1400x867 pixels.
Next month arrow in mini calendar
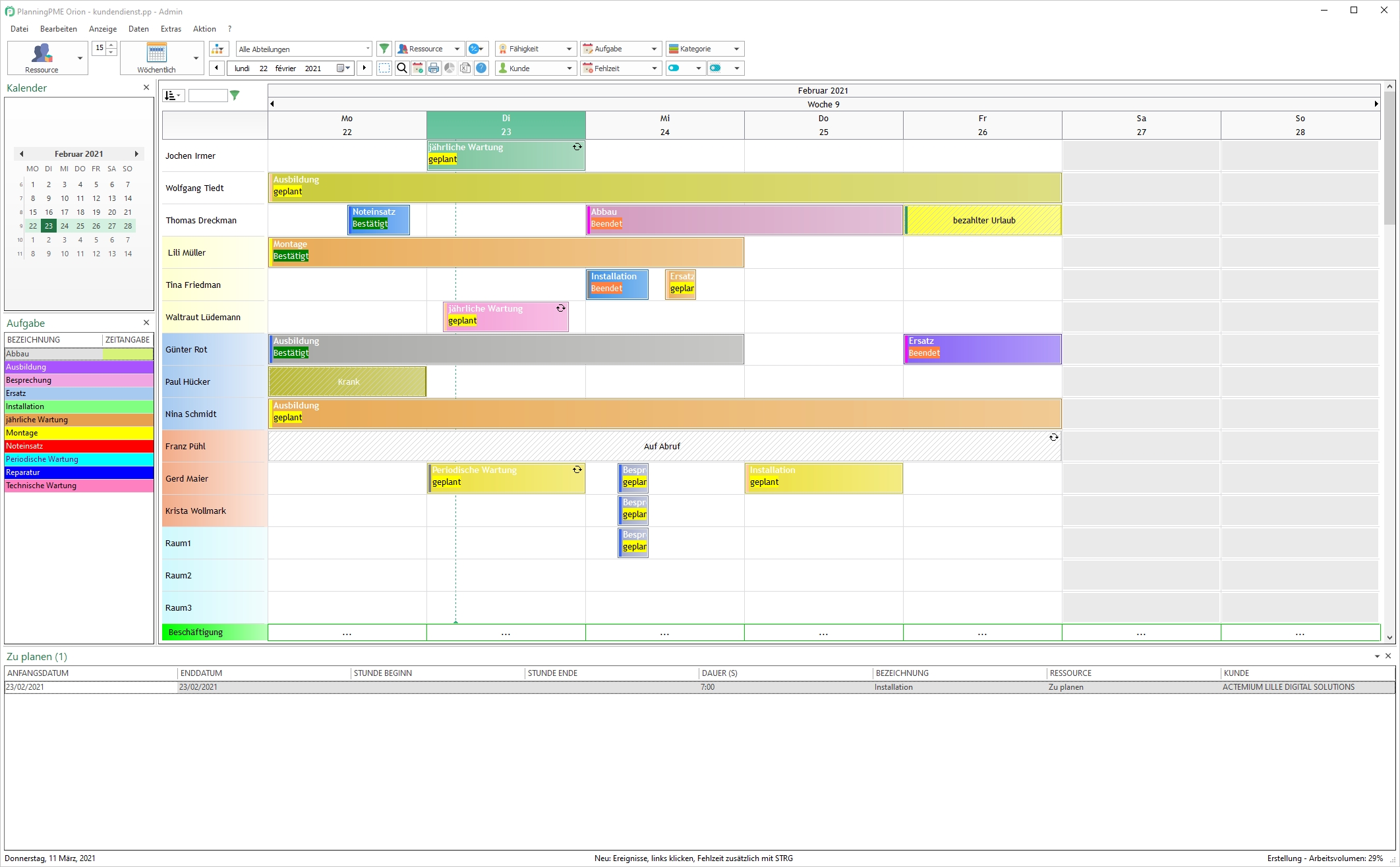[x=136, y=154]
